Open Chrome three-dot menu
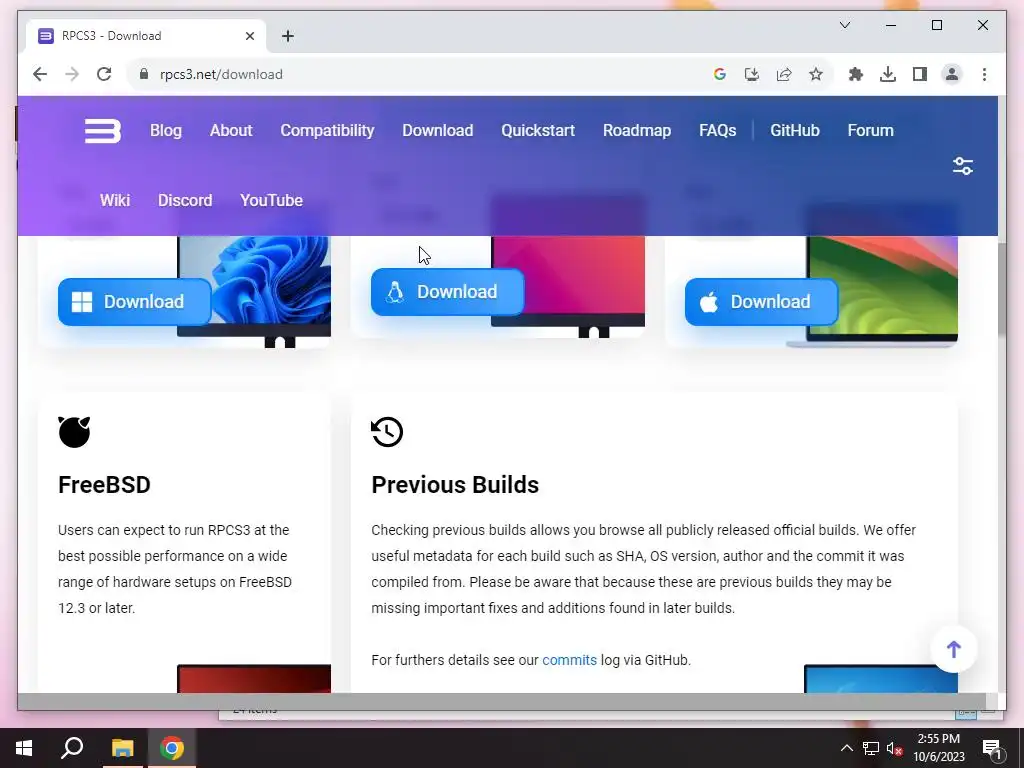 tap(984, 74)
